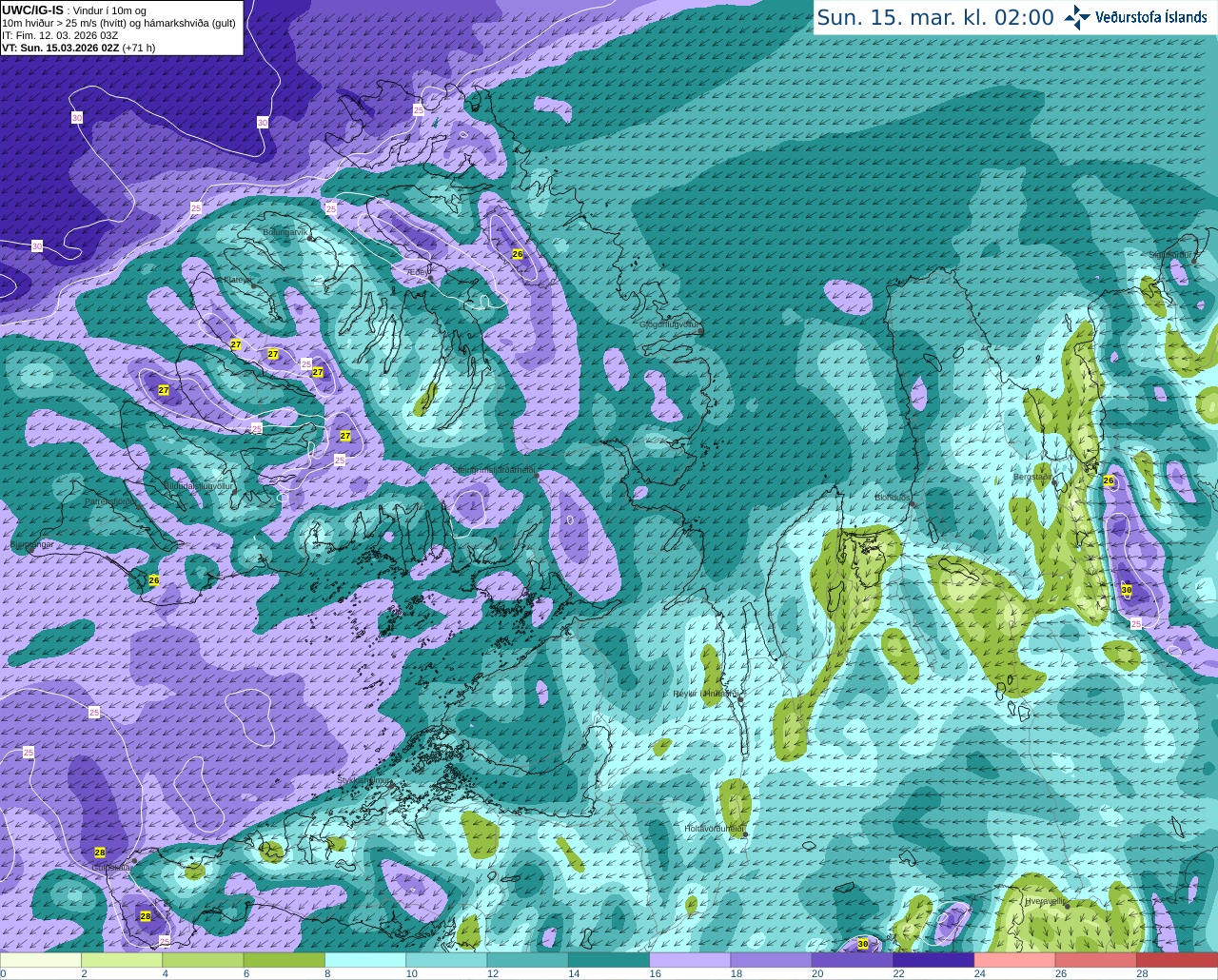Pick the light green 2–4 m/s legend swatch
Viewport: 1218px width, 980px height.
pos(122,960)
